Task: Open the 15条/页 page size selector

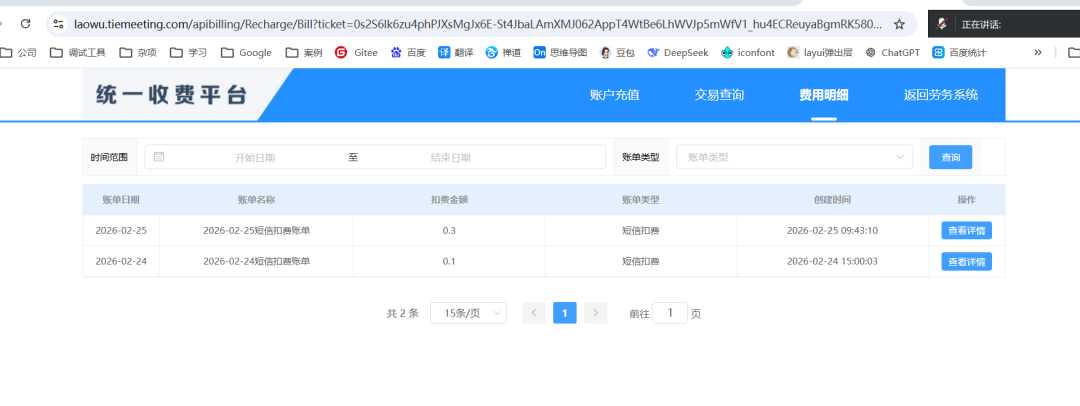Action: click(x=468, y=313)
